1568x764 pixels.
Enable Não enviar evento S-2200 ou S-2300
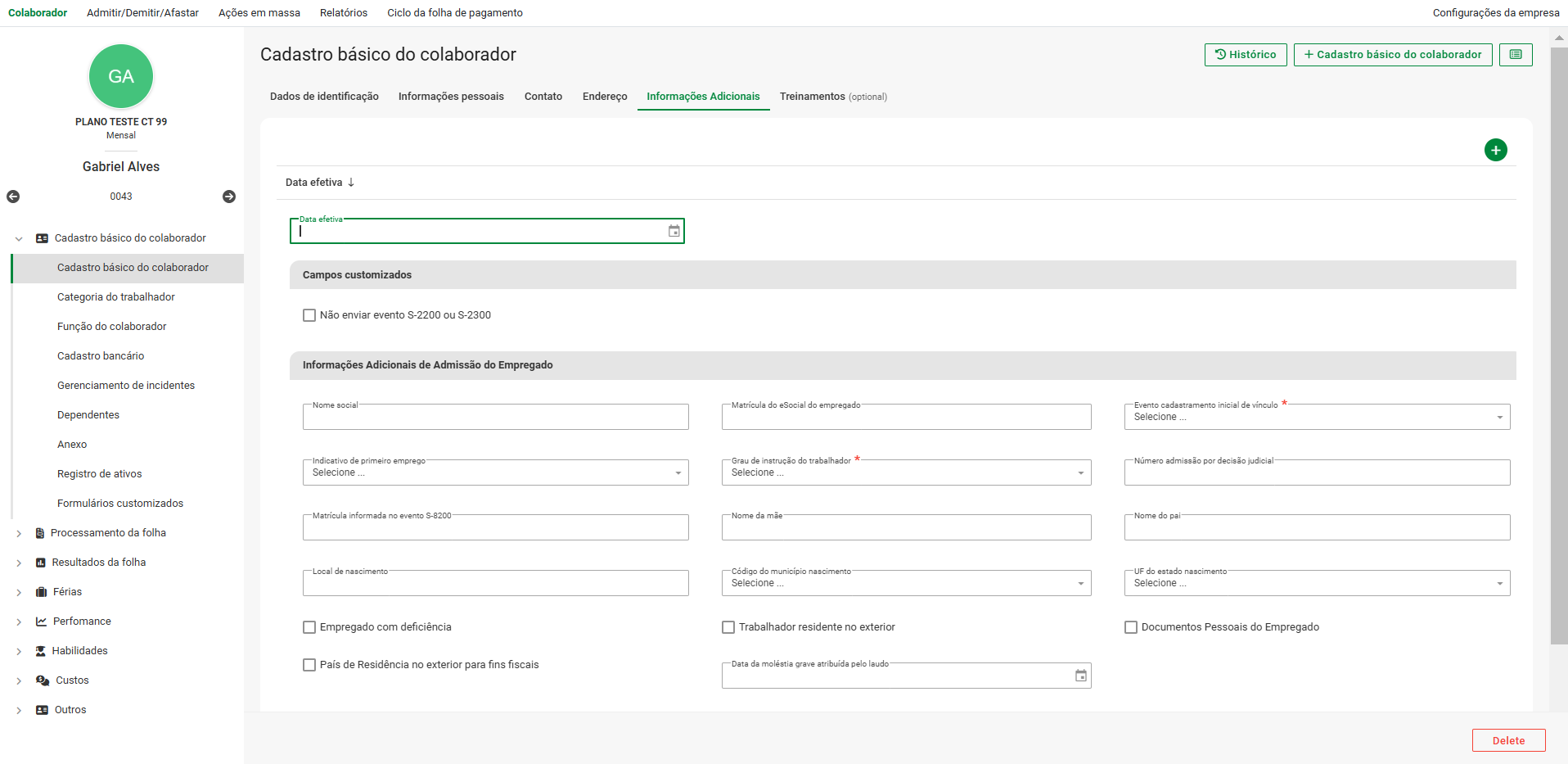(x=309, y=315)
